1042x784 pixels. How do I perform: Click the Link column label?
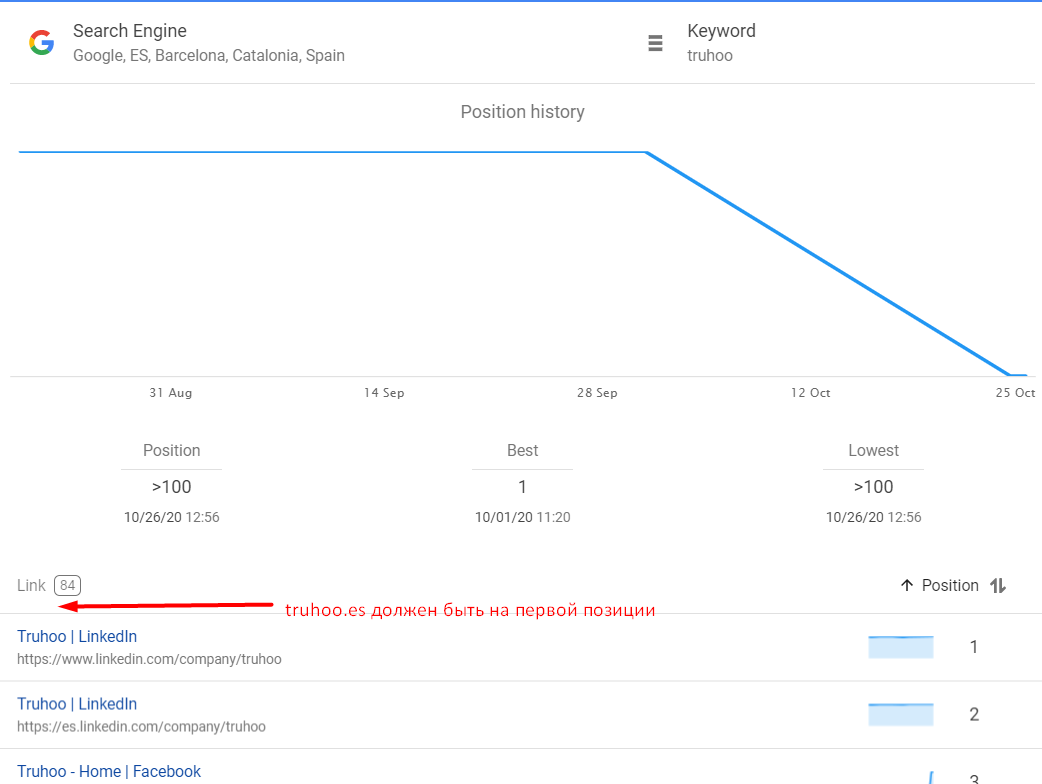pyautogui.click(x=31, y=585)
